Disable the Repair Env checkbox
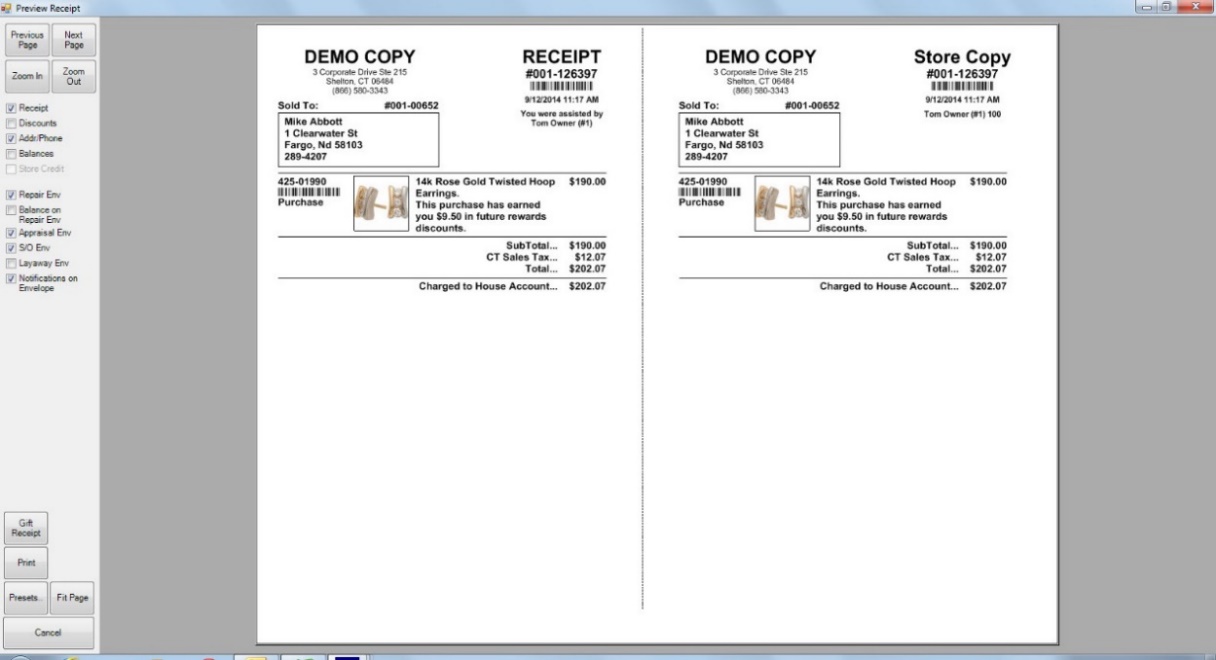Viewport: 1216px width, 660px height. [11, 195]
